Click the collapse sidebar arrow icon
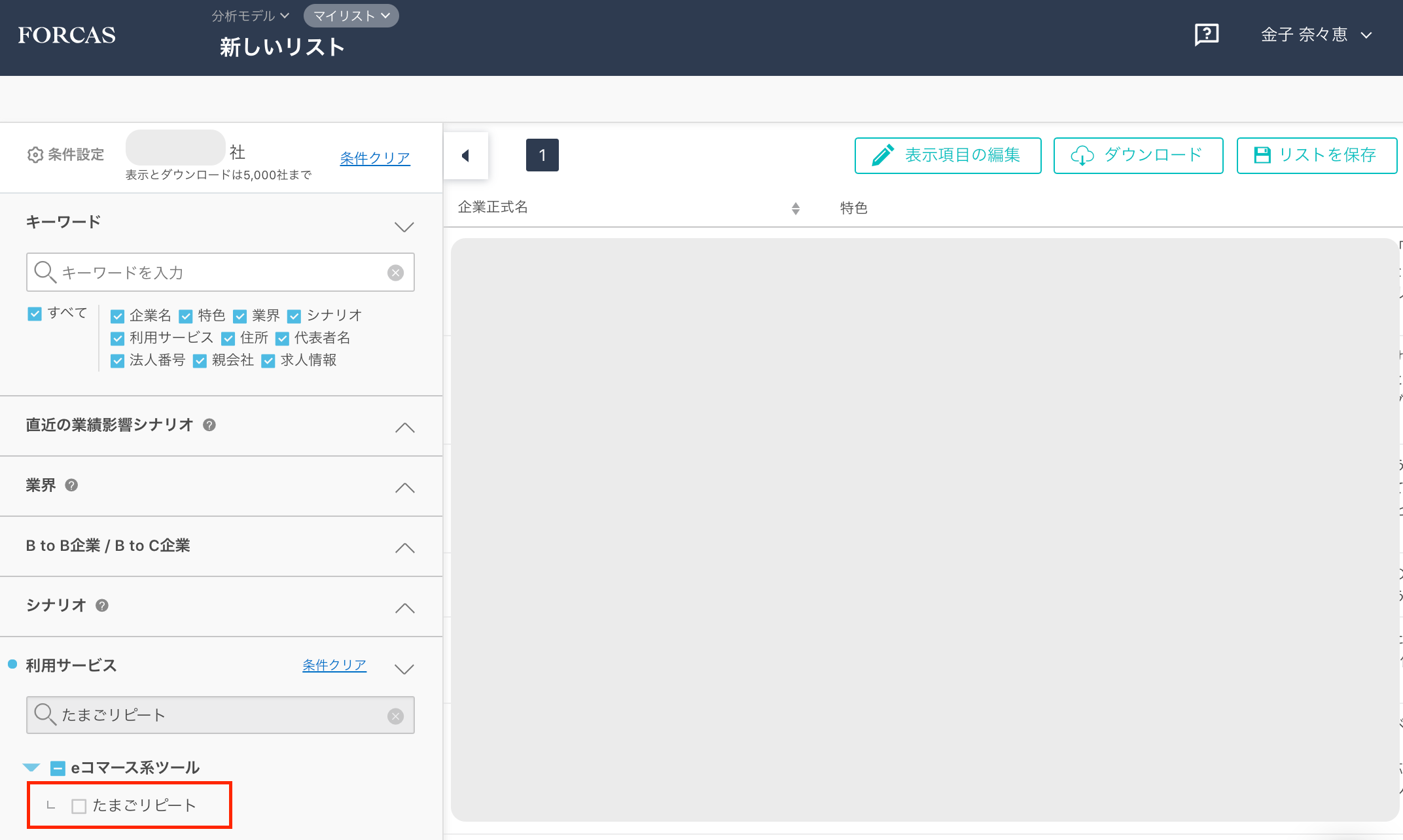 point(466,156)
